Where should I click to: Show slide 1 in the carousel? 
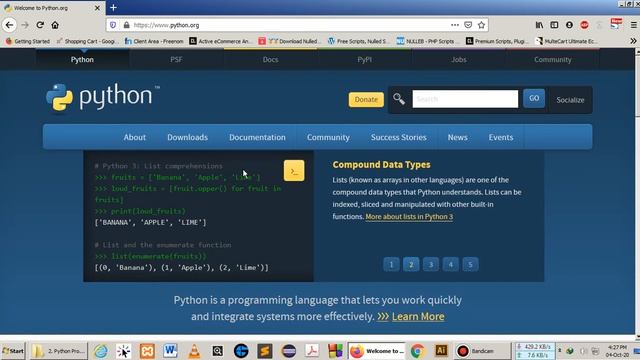(391, 264)
